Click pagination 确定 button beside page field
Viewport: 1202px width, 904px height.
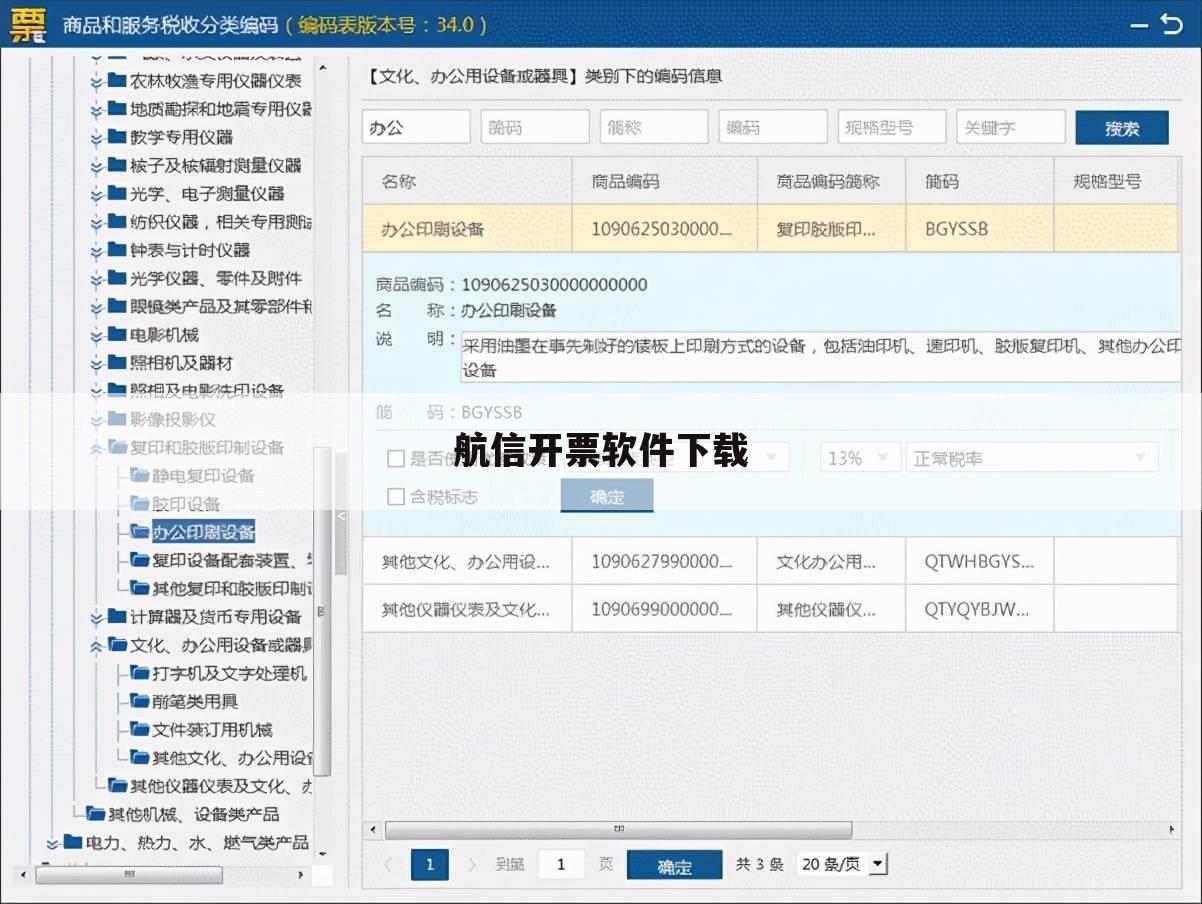click(675, 866)
